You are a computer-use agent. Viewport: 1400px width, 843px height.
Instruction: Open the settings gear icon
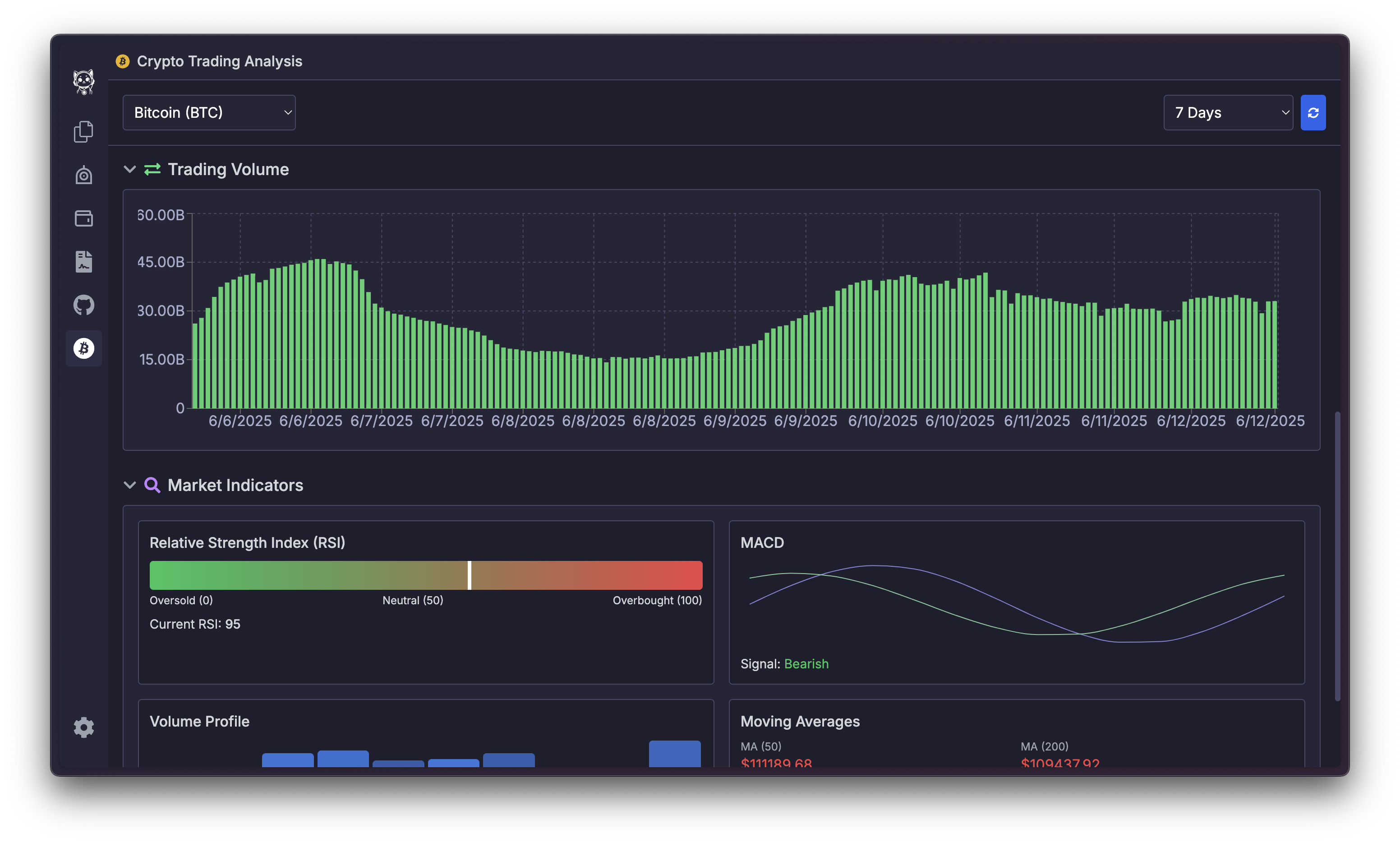[83, 727]
